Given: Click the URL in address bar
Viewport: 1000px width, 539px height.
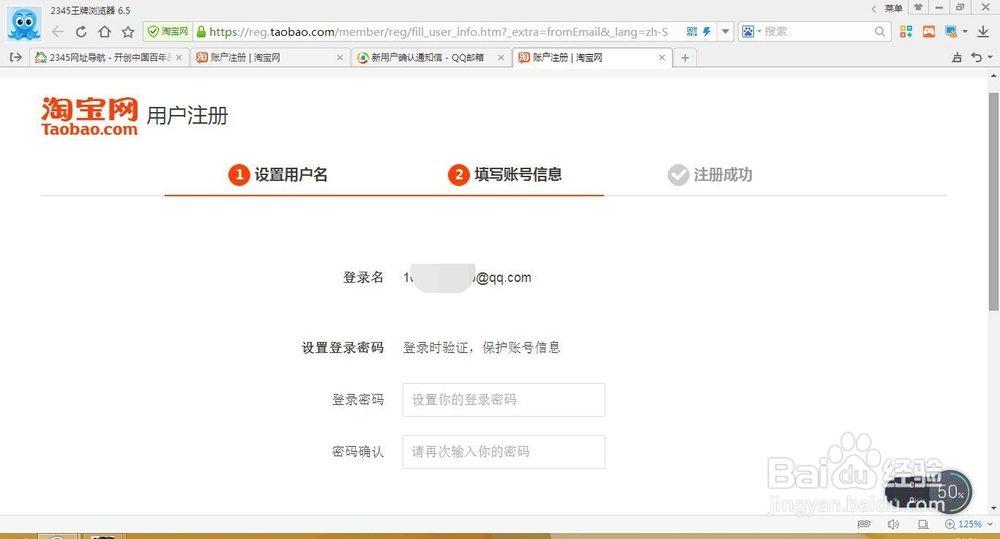Looking at the screenshot, I should [x=439, y=31].
